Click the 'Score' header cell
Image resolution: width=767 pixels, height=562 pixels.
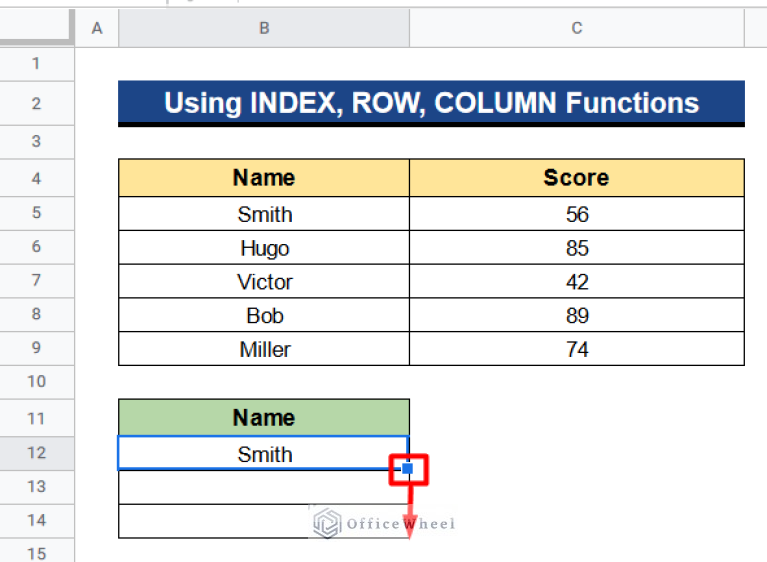pos(577,178)
